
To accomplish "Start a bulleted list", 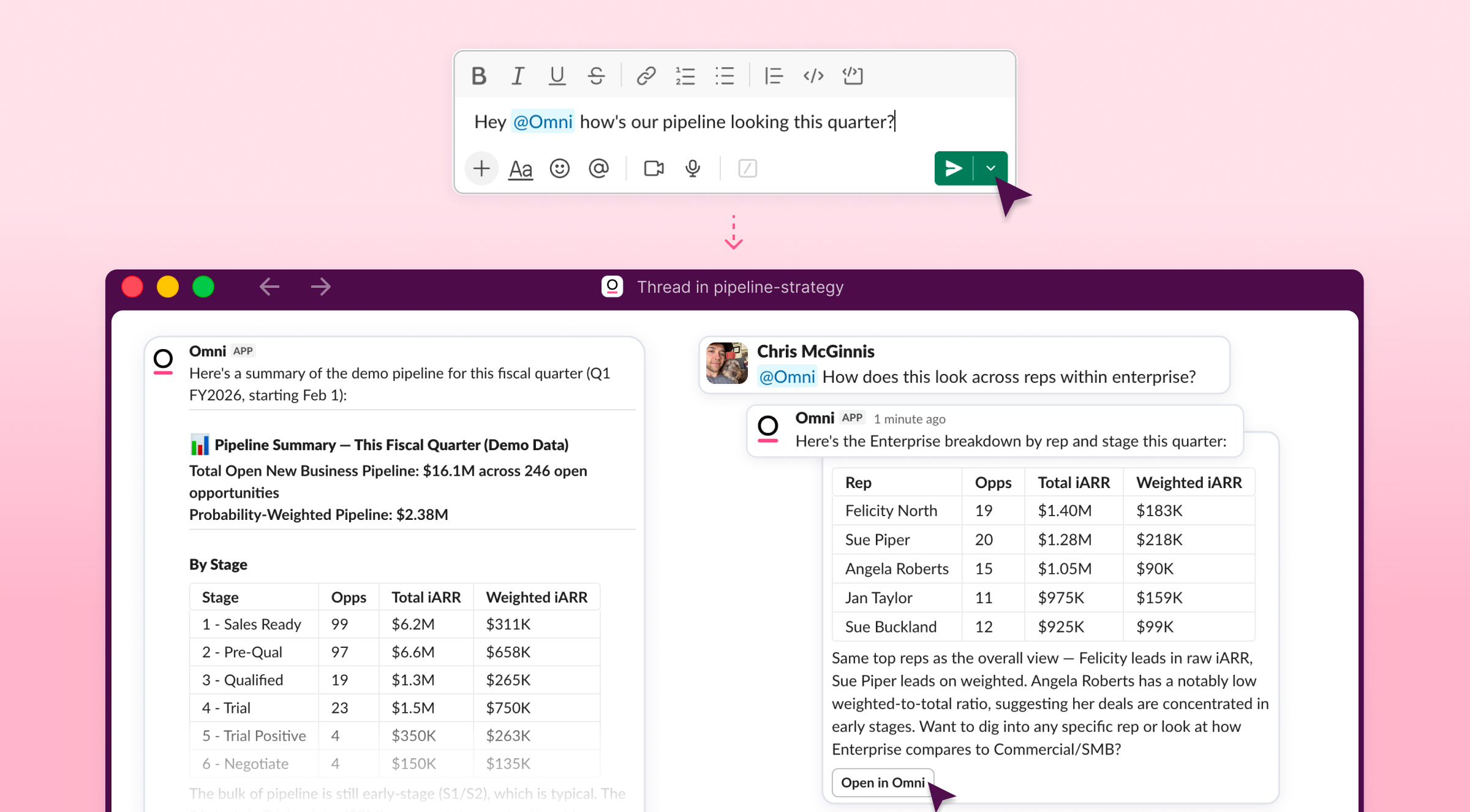I will [x=725, y=76].
